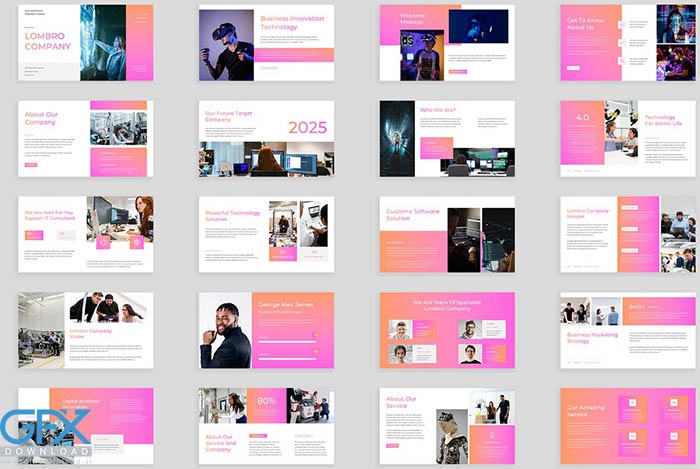This screenshot has width=700, height=469.
Task: Select the George Alex James profile slide
Action: point(266,330)
